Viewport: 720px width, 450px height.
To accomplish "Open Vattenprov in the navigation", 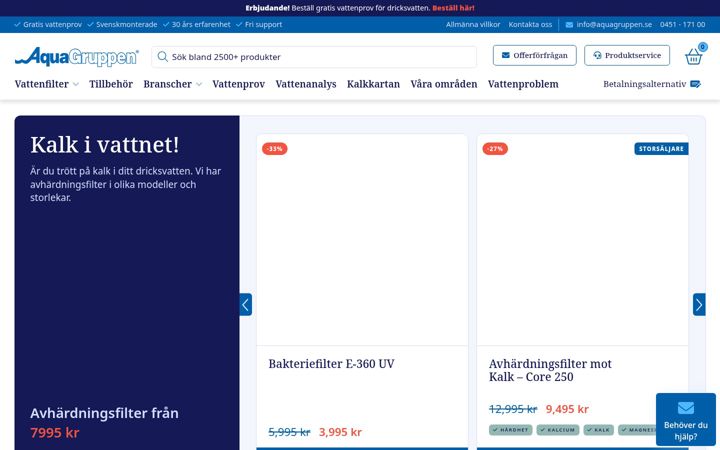I will [238, 84].
